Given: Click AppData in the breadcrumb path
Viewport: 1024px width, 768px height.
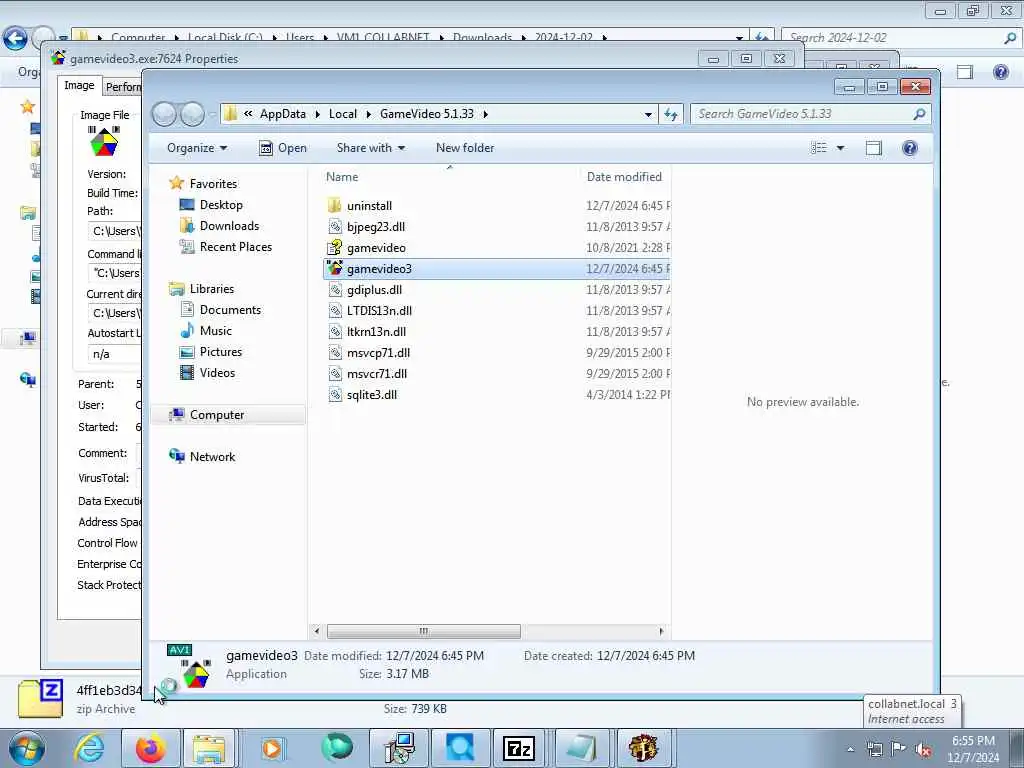Looking at the screenshot, I should tap(283, 114).
